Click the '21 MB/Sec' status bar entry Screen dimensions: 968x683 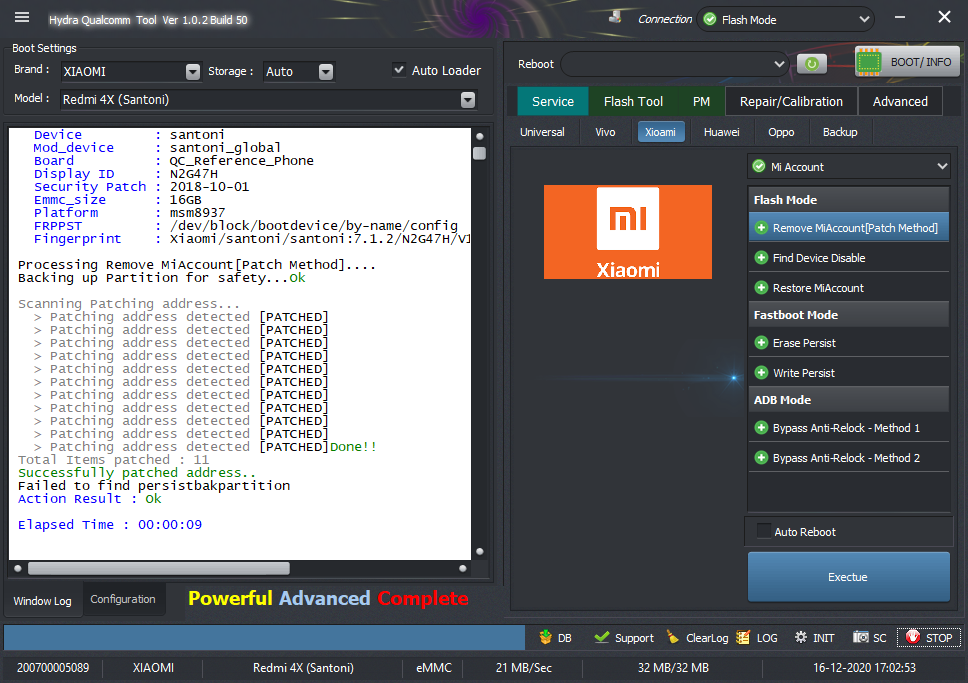click(524, 668)
